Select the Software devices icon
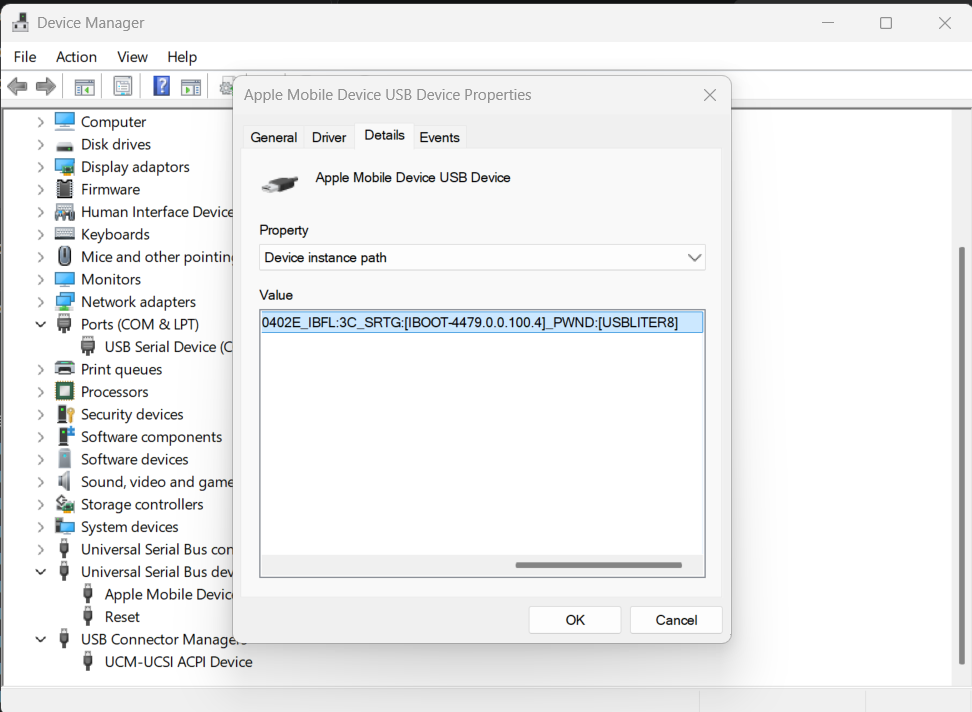The width and height of the screenshot is (972, 712). click(x=64, y=459)
